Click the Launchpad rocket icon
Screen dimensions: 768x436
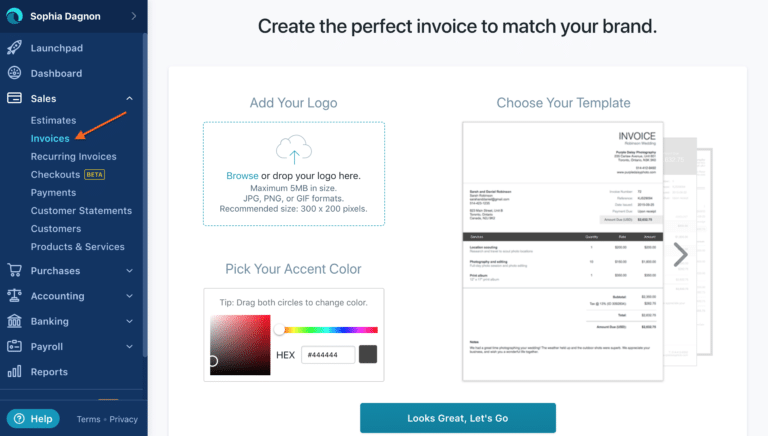[14, 48]
